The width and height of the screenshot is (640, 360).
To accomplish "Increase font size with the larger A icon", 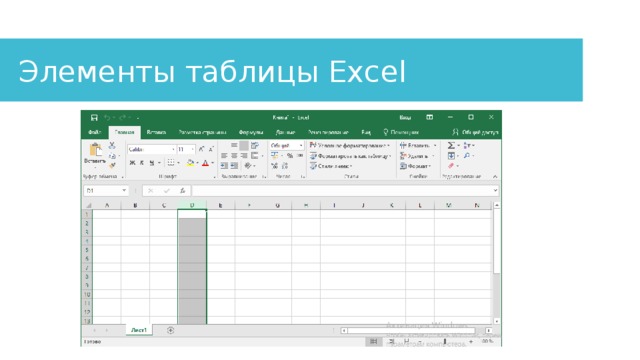I will tap(201, 149).
